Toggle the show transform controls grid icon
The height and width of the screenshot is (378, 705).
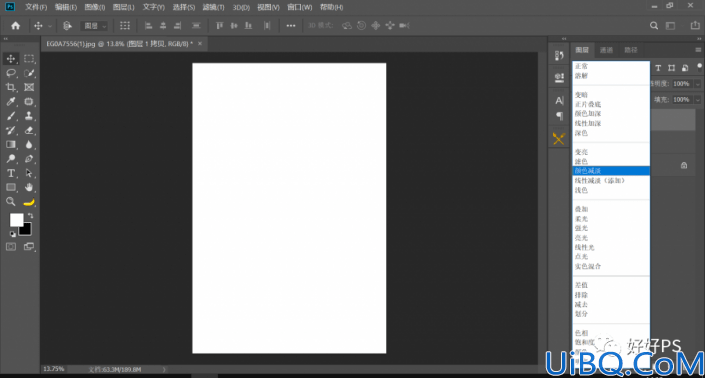[x=125, y=26]
